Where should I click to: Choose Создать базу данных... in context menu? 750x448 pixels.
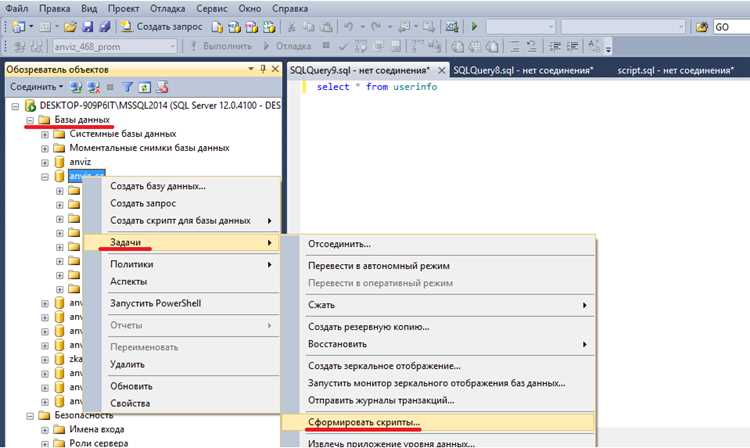click(182, 186)
